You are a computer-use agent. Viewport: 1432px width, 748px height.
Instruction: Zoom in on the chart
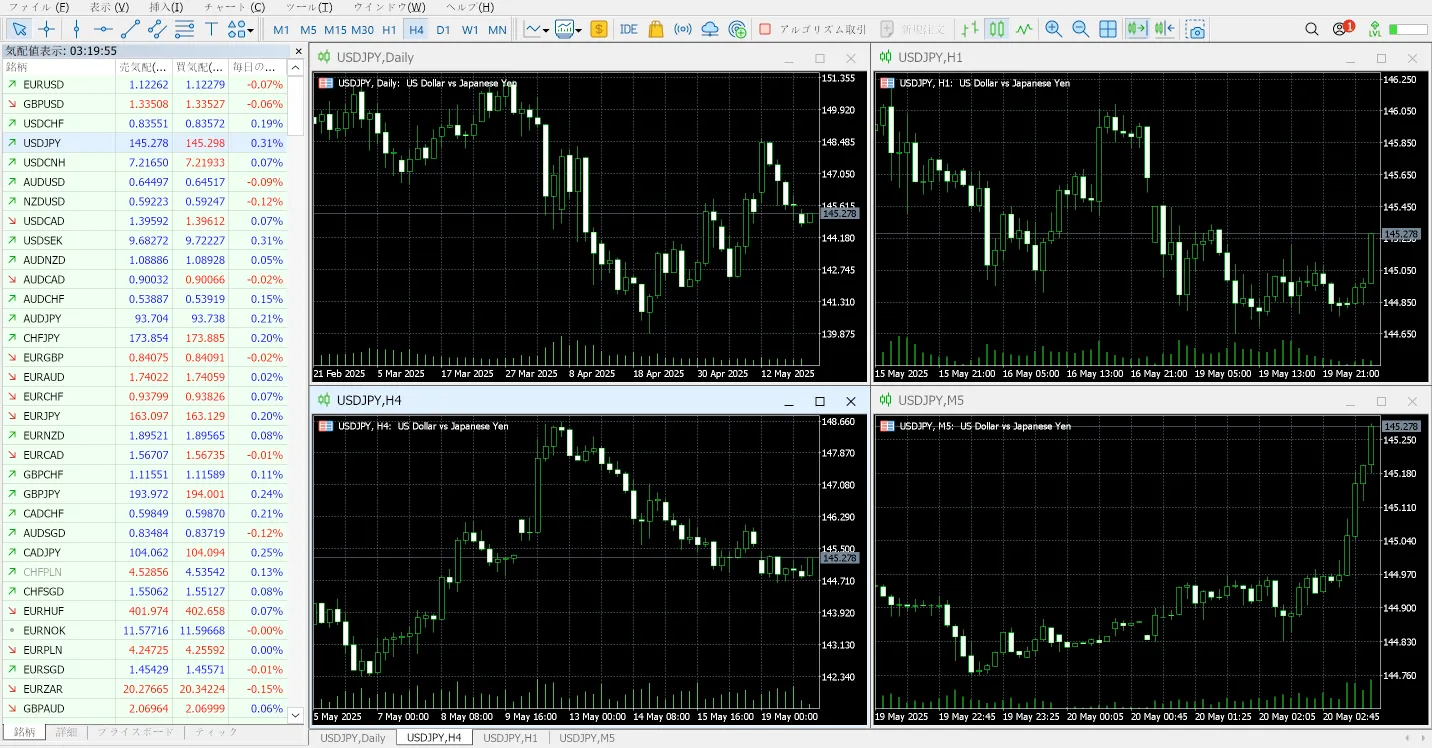pos(1053,29)
